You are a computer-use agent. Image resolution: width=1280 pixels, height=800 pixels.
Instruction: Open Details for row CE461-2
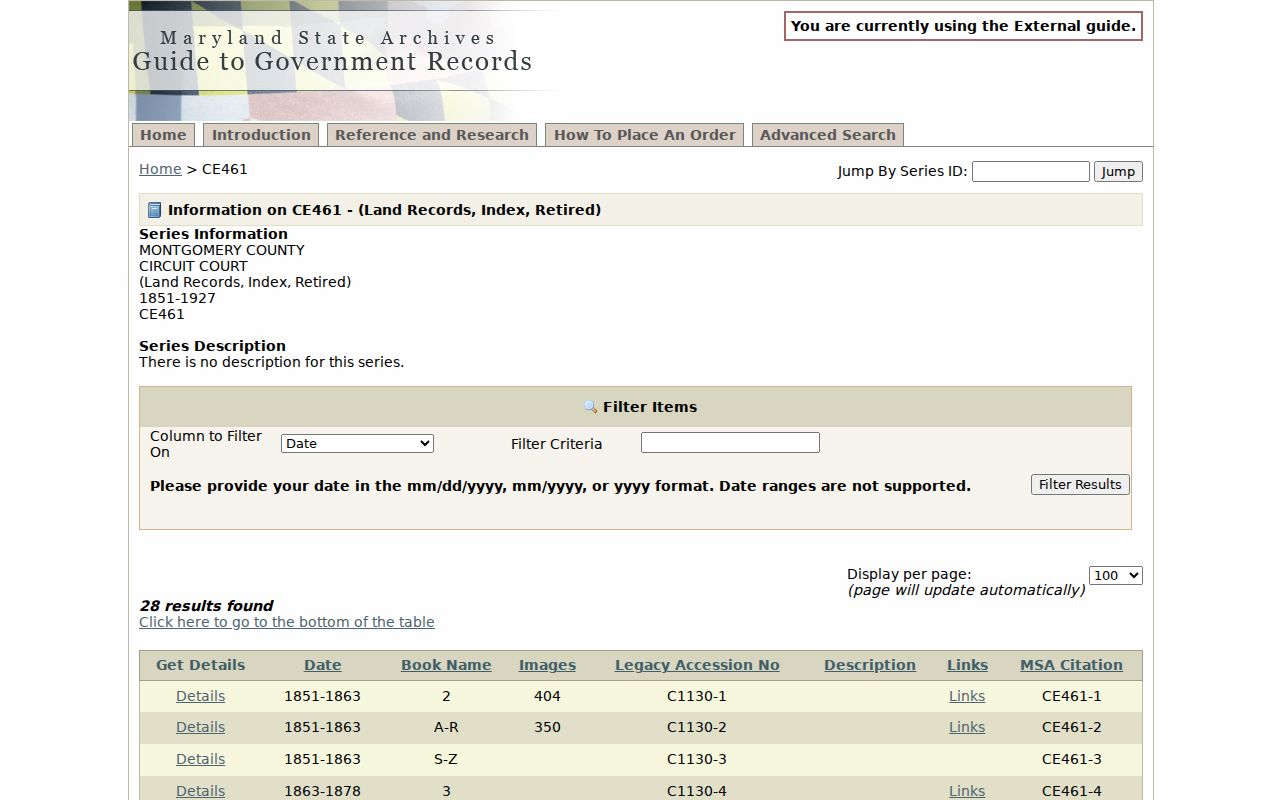tap(200, 727)
